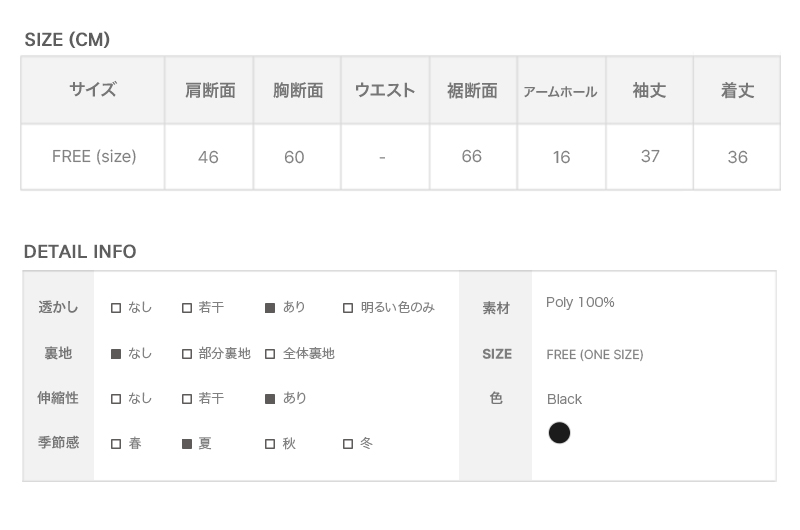Check the 伸縮性 若干 checkbox
Image resolution: width=800 pixels, height=530 pixels.
click(187, 399)
